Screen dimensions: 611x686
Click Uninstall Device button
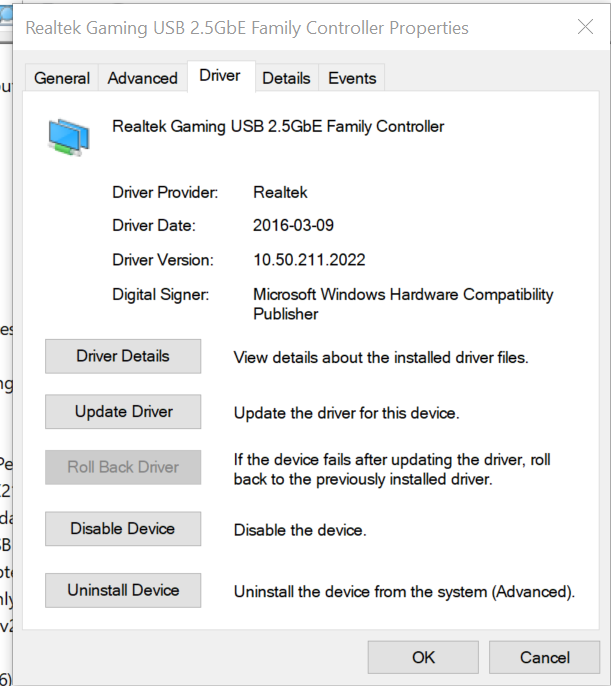[123, 590]
